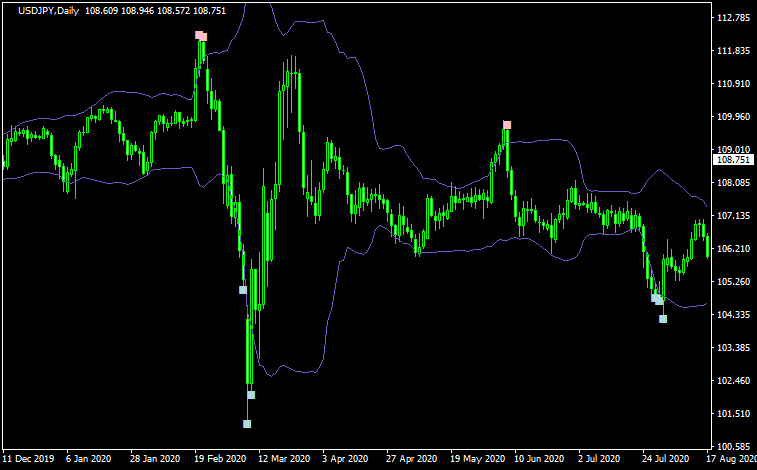Viewport: 757px width, 470px height.
Task: Click the lowest blue marker in July 2020
Action: click(x=663, y=319)
